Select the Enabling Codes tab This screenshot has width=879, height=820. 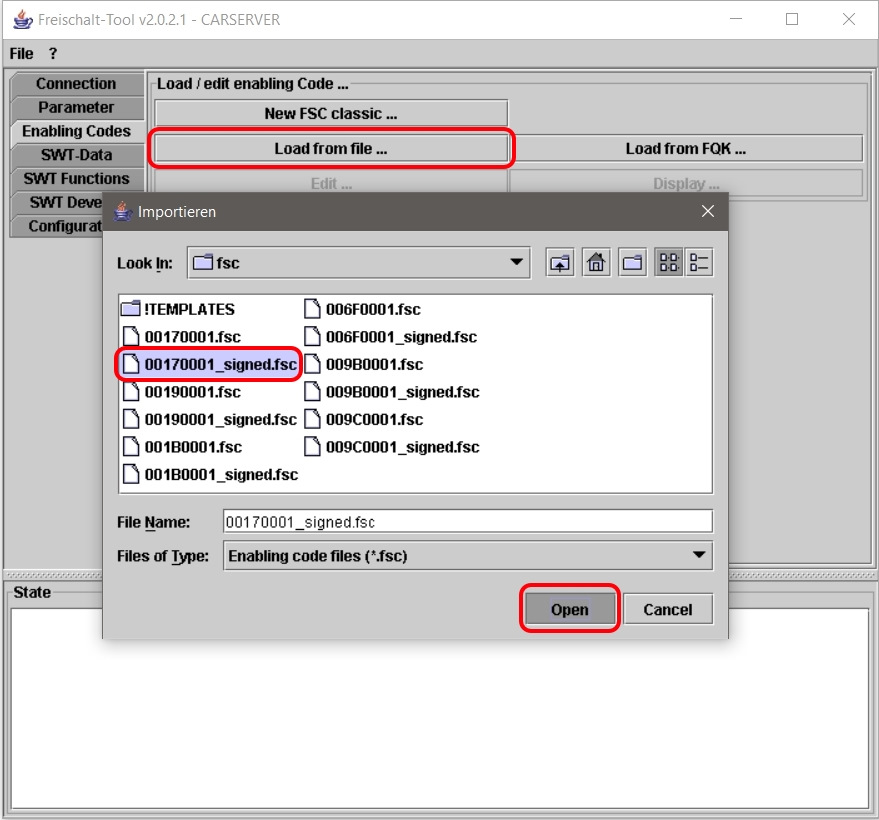click(x=76, y=131)
